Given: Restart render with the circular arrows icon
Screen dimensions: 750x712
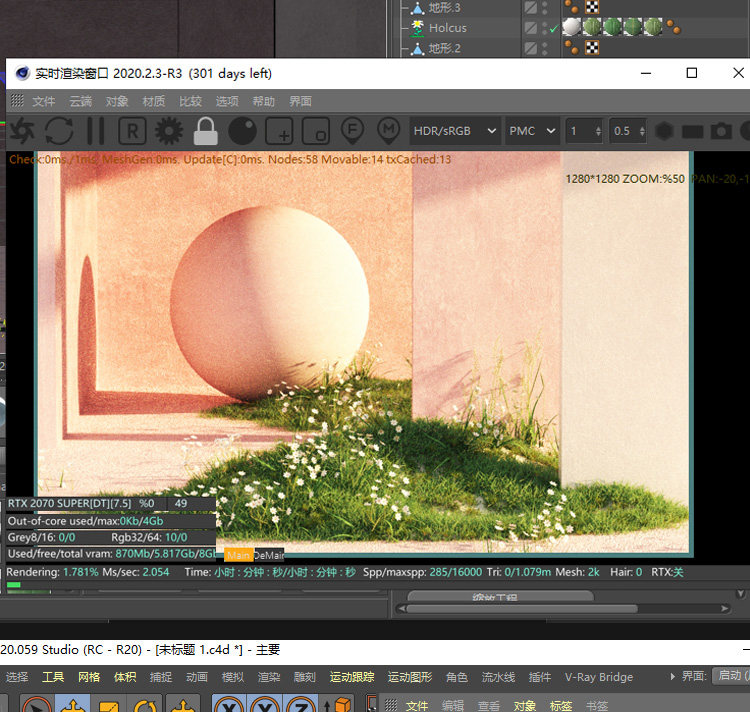Looking at the screenshot, I should coord(59,131).
